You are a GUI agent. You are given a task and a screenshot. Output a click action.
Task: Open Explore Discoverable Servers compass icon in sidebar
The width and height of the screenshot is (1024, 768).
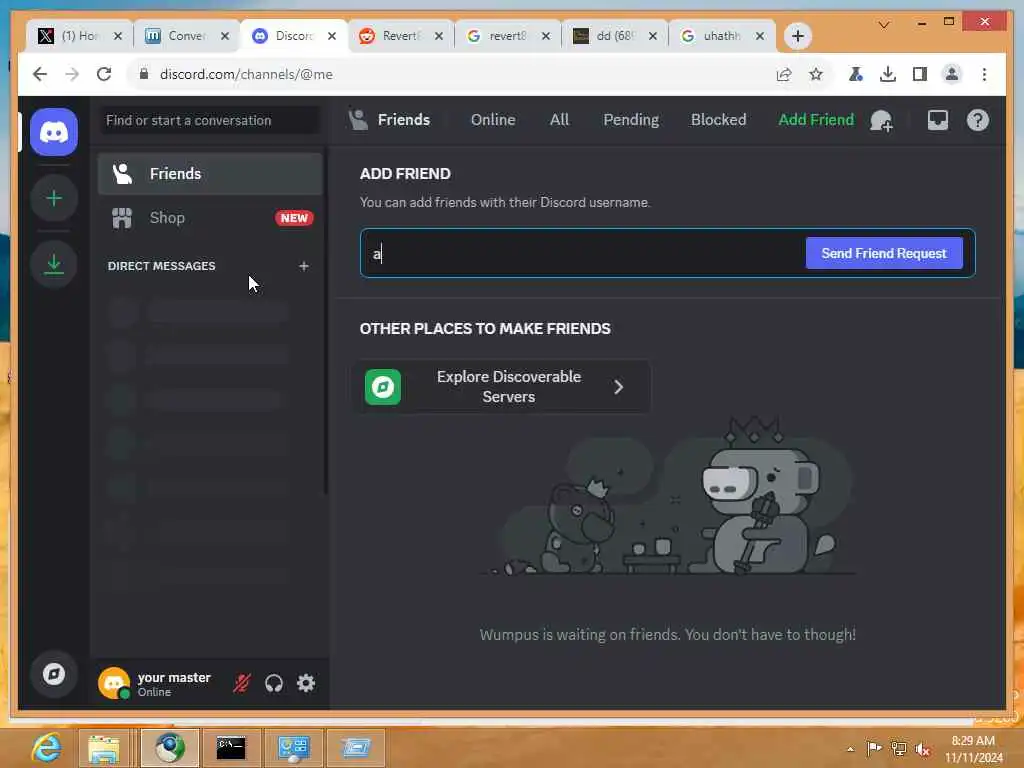click(54, 674)
